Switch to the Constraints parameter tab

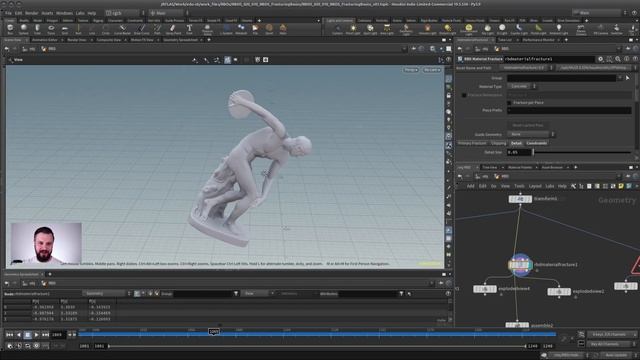point(536,143)
